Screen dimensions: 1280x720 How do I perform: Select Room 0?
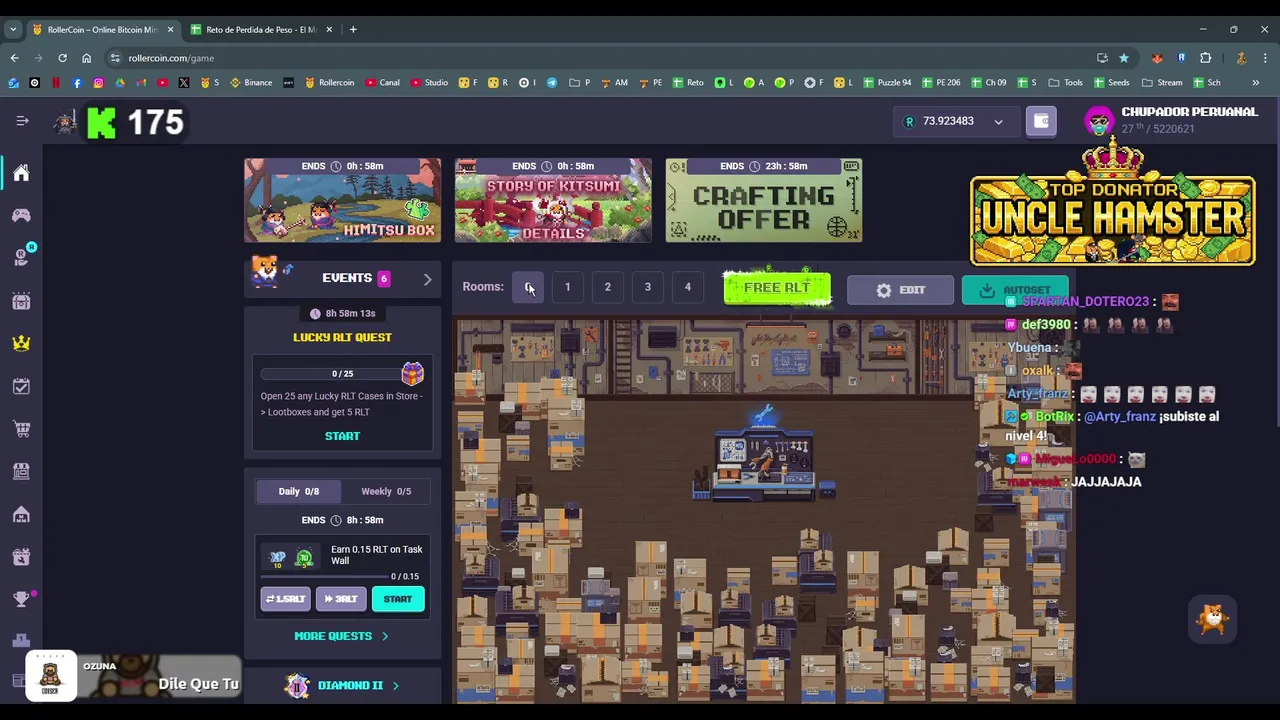click(x=528, y=287)
